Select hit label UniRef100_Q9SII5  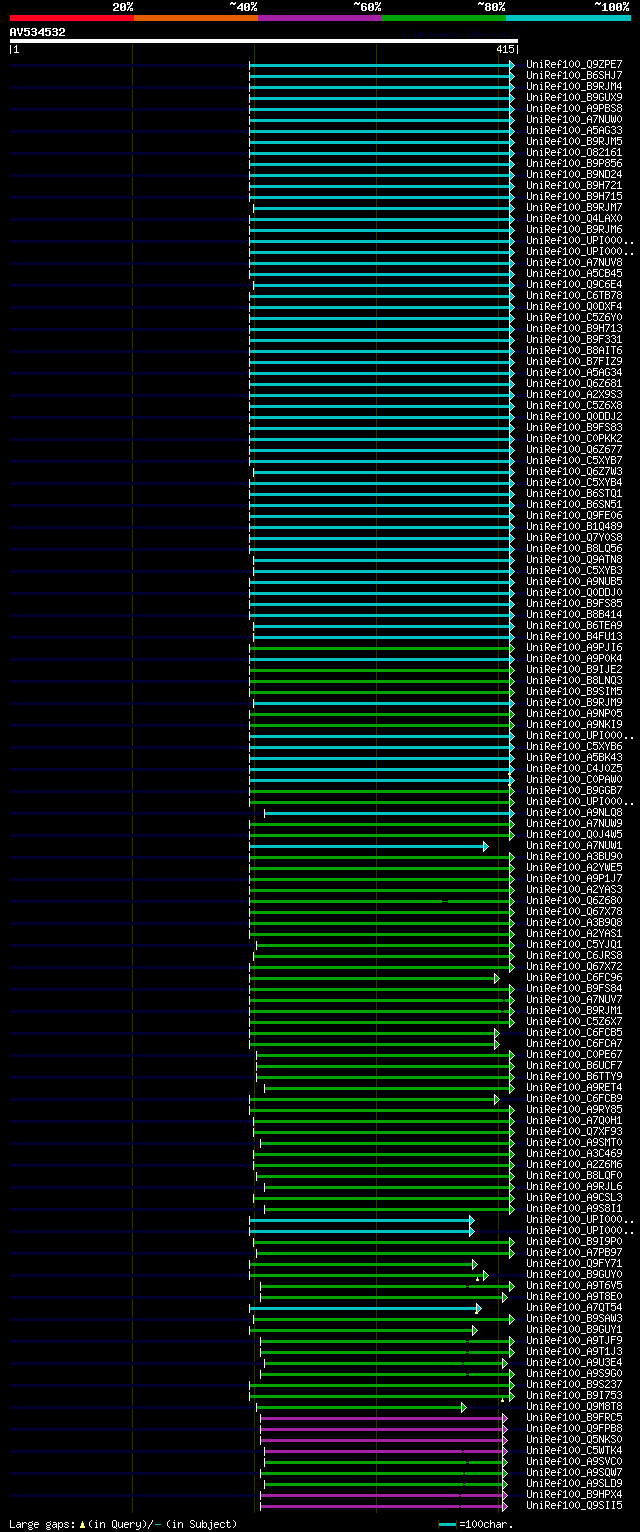[574, 1505]
